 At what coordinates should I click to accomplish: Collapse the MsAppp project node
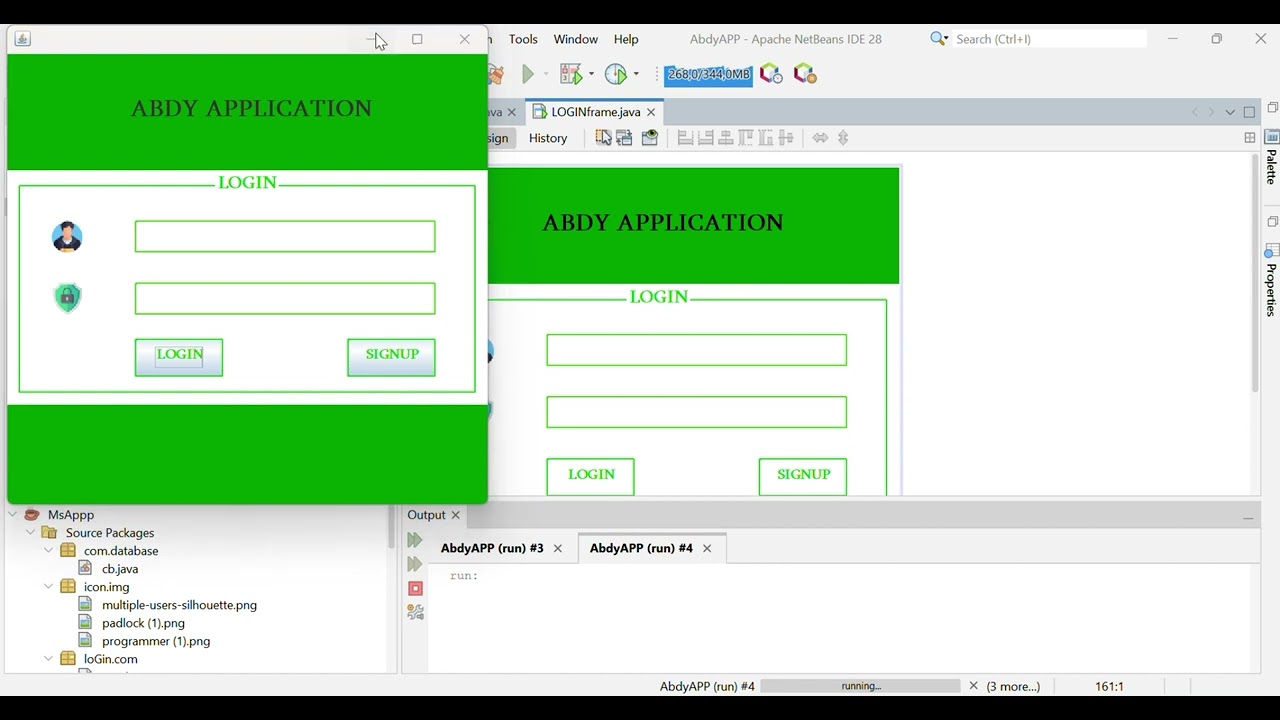pyautogui.click(x=14, y=515)
